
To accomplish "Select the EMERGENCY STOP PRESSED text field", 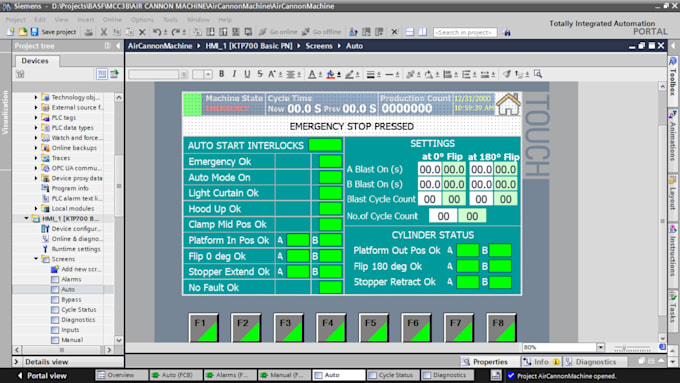I will pyautogui.click(x=352, y=126).
